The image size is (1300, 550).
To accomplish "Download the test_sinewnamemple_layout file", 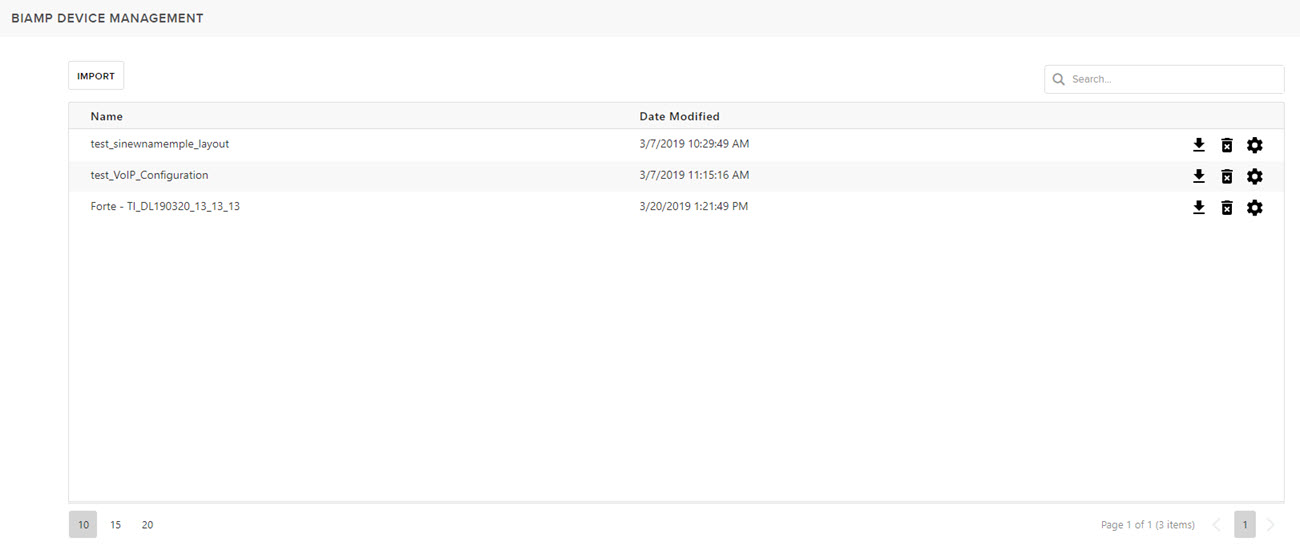I will (x=1199, y=145).
